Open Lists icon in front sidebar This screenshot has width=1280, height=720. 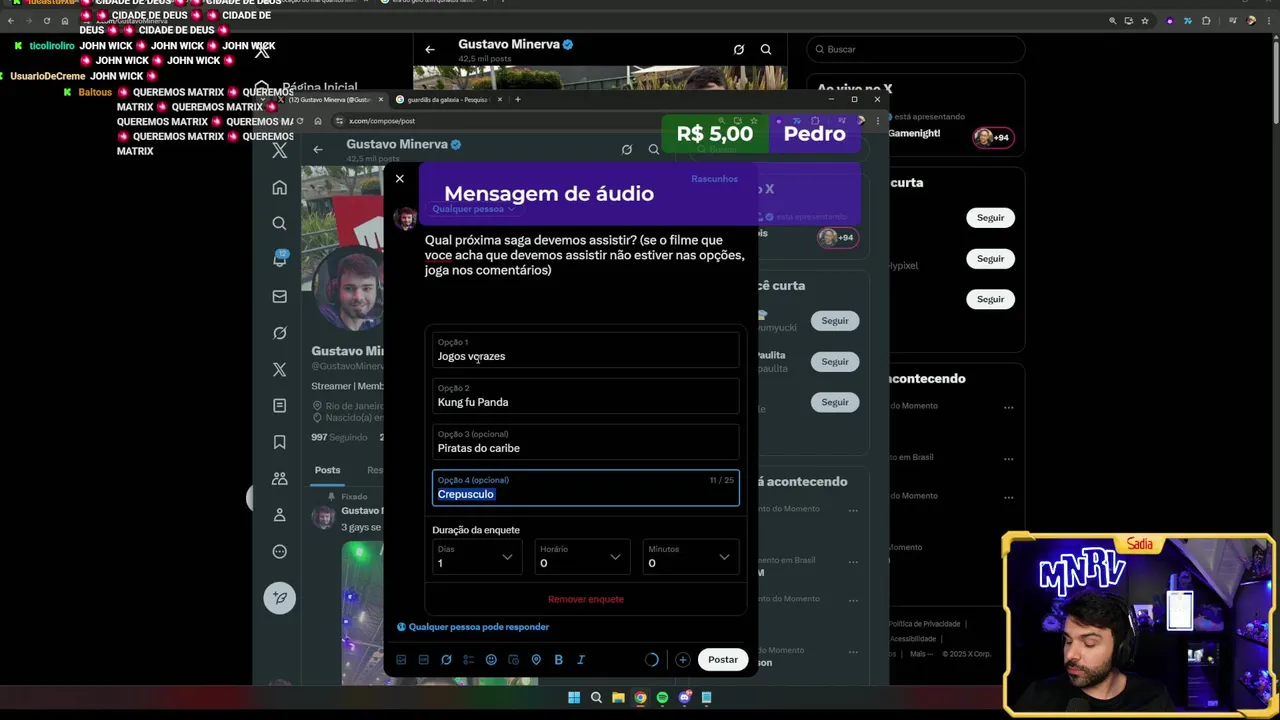280,405
